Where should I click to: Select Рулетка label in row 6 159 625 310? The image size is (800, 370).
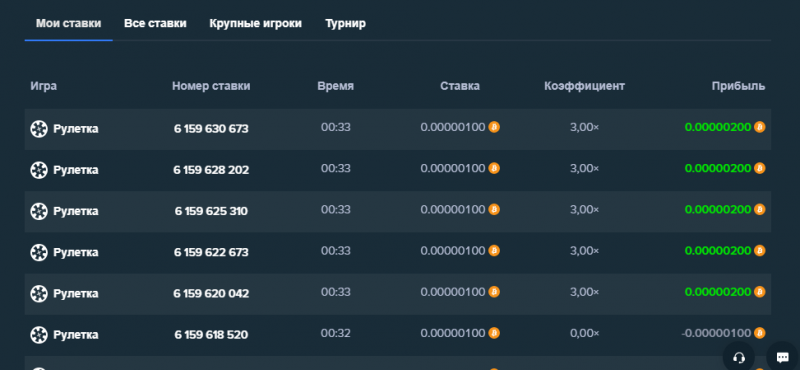tap(76, 211)
